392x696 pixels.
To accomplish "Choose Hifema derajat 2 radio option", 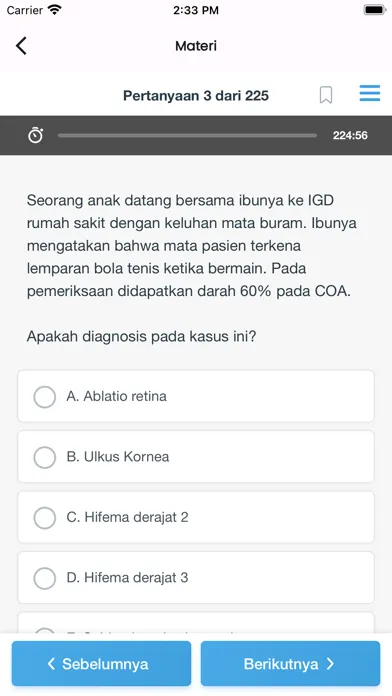I will coord(45,518).
